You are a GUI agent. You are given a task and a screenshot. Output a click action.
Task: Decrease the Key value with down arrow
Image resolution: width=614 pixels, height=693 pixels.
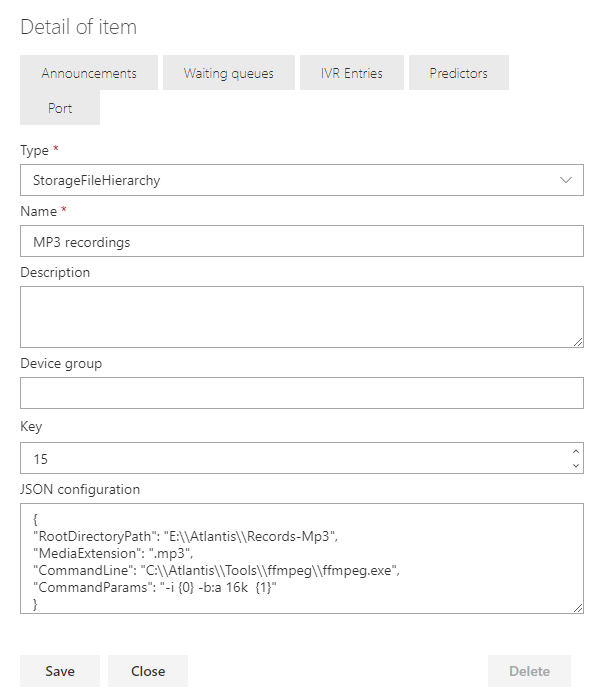[x=576, y=465]
